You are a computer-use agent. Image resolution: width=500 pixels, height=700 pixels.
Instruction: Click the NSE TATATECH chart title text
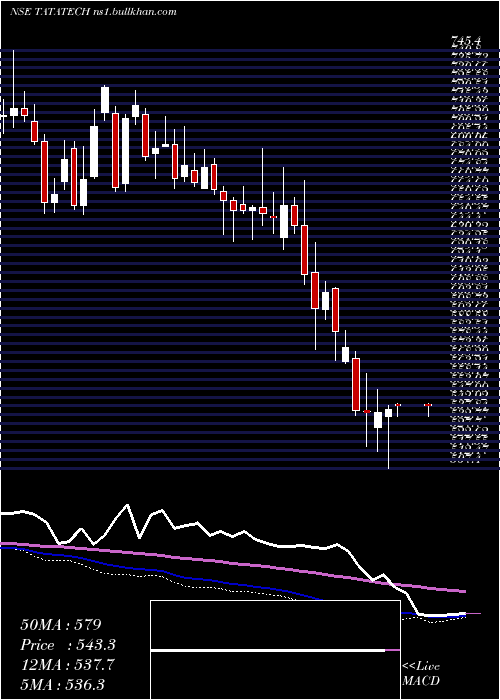click(x=93, y=12)
